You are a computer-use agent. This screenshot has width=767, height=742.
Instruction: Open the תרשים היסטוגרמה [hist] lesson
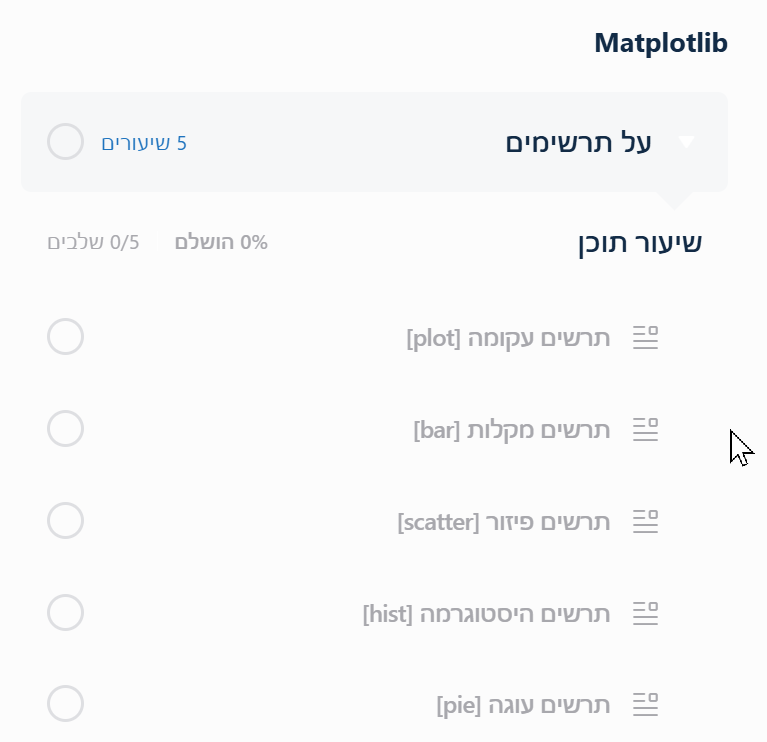[486, 613]
